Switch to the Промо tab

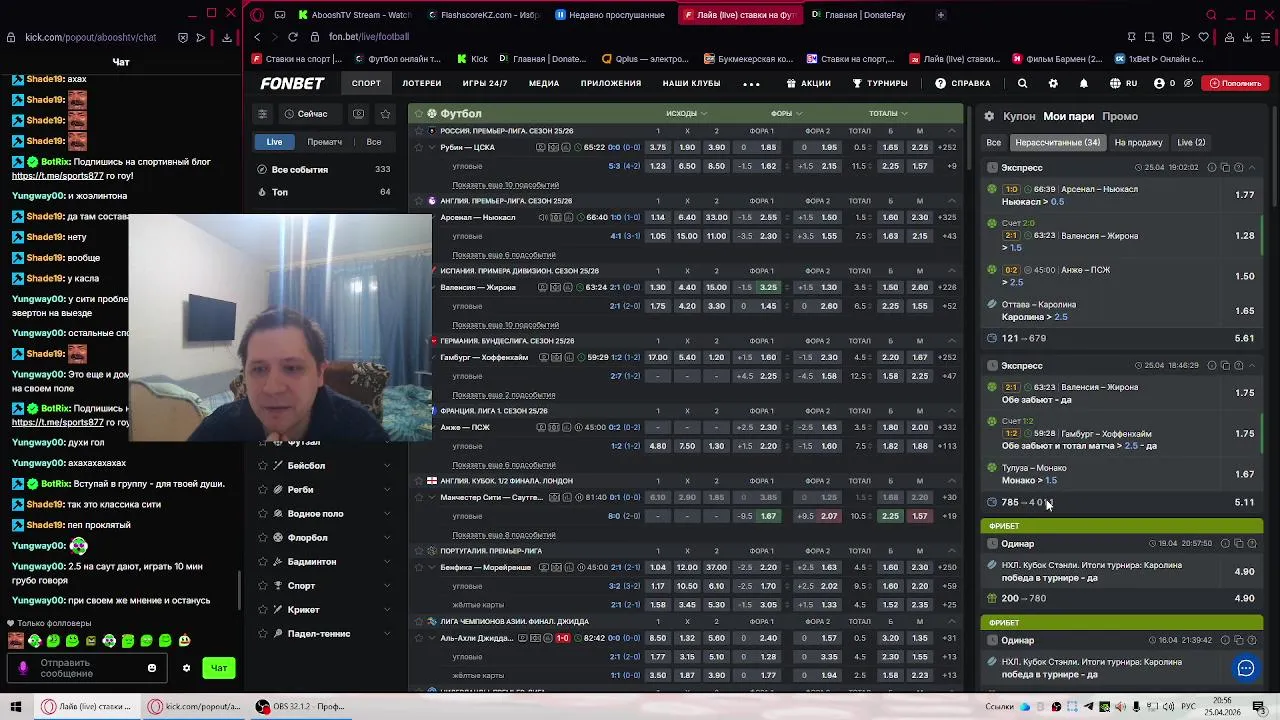pyautogui.click(x=1120, y=117)
